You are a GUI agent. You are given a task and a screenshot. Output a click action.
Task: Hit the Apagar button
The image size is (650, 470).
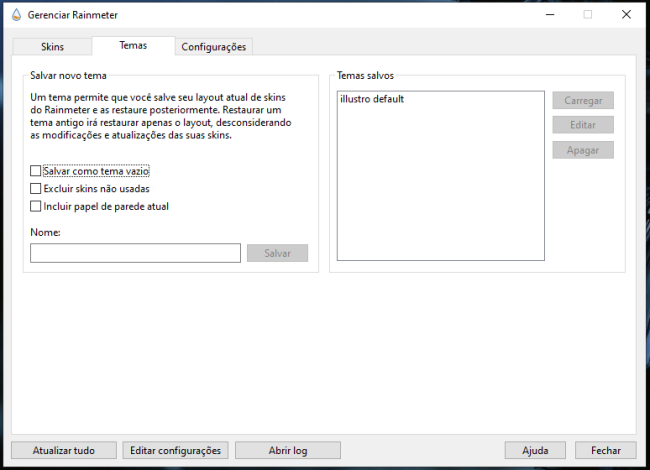point(582,150)
